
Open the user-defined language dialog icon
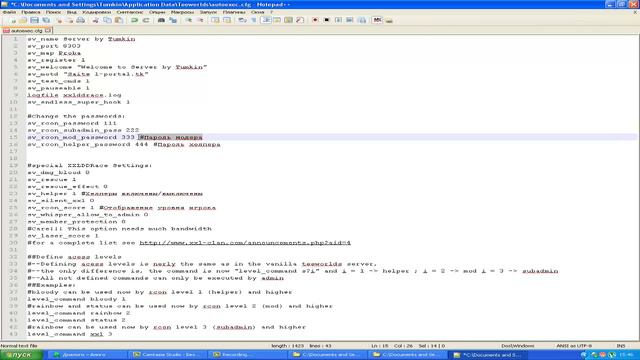pyautogui.click(x=277, y=20)
